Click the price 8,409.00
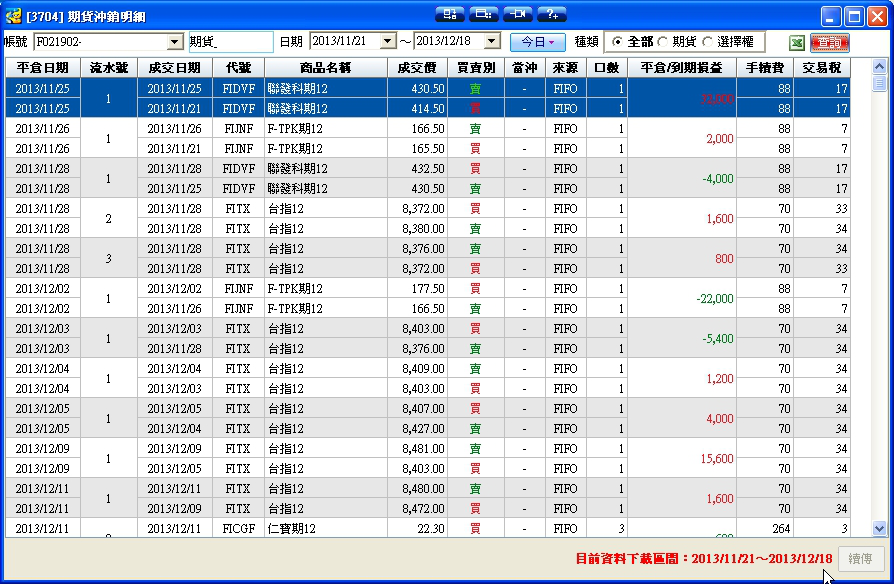Viewport: 894px width, 584px height. point(423,369)
